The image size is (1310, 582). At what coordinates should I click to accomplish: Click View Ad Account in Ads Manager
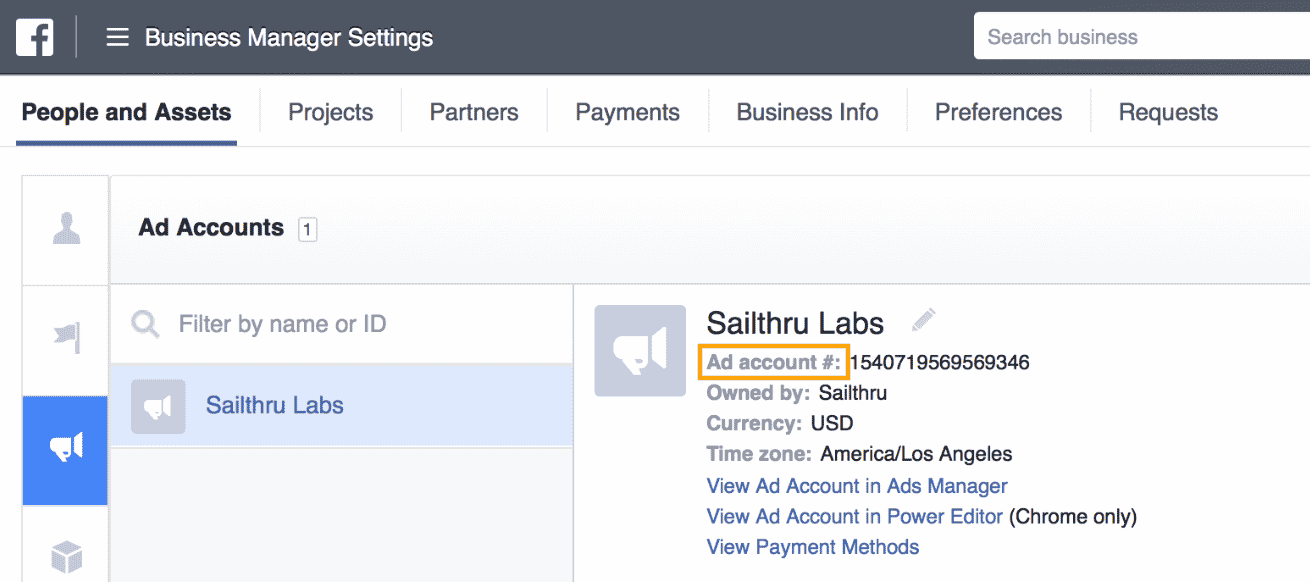tap(857, 486)
